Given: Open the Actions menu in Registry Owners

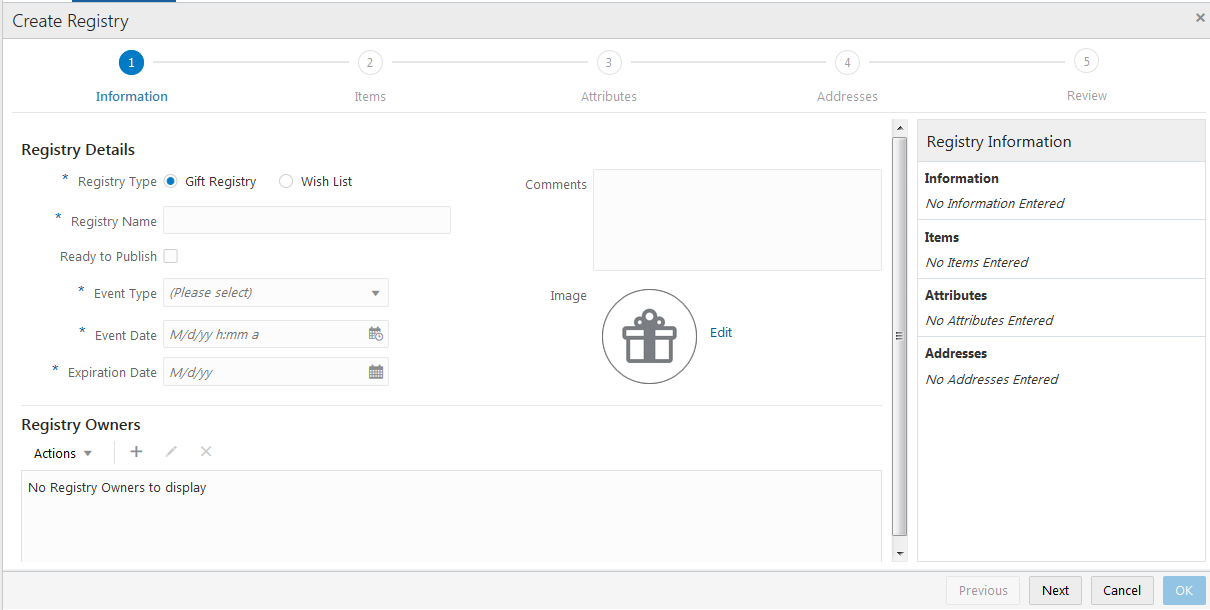Looking at the screenshot, I should (63, 453).
